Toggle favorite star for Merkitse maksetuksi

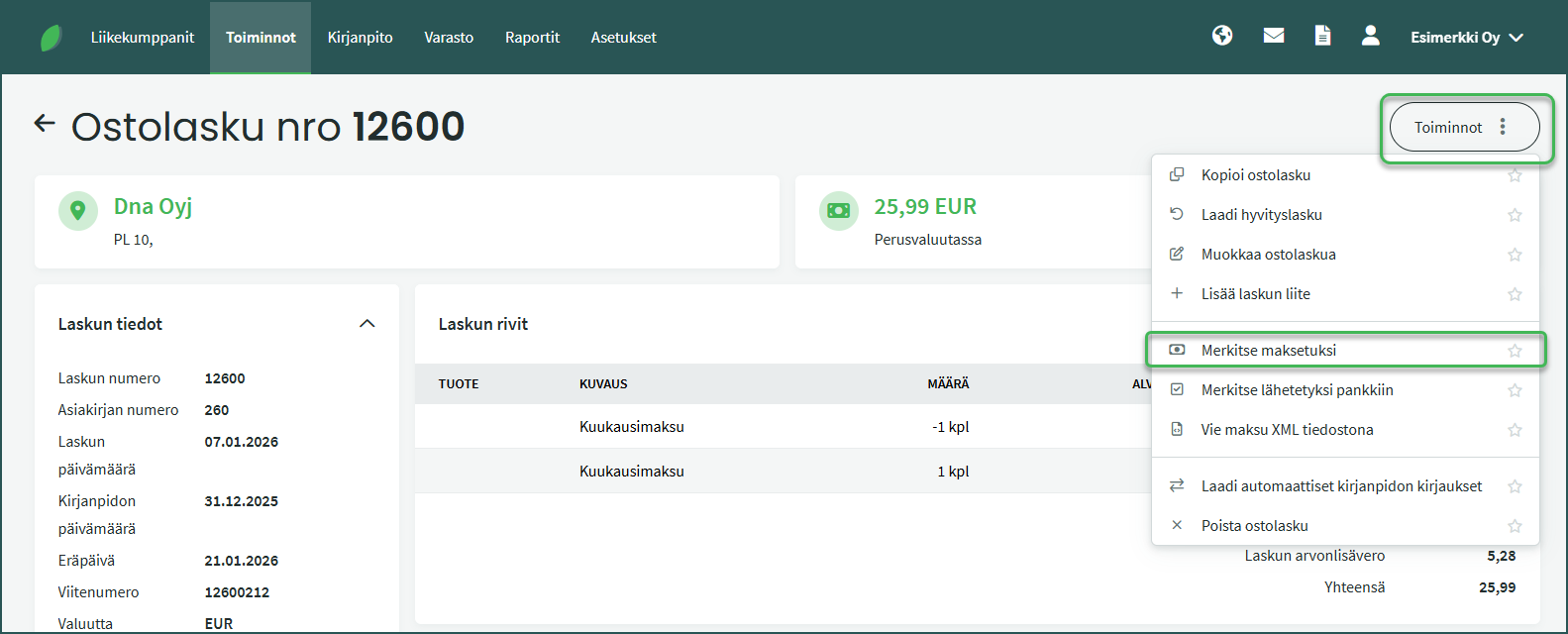click(1514, 351)
